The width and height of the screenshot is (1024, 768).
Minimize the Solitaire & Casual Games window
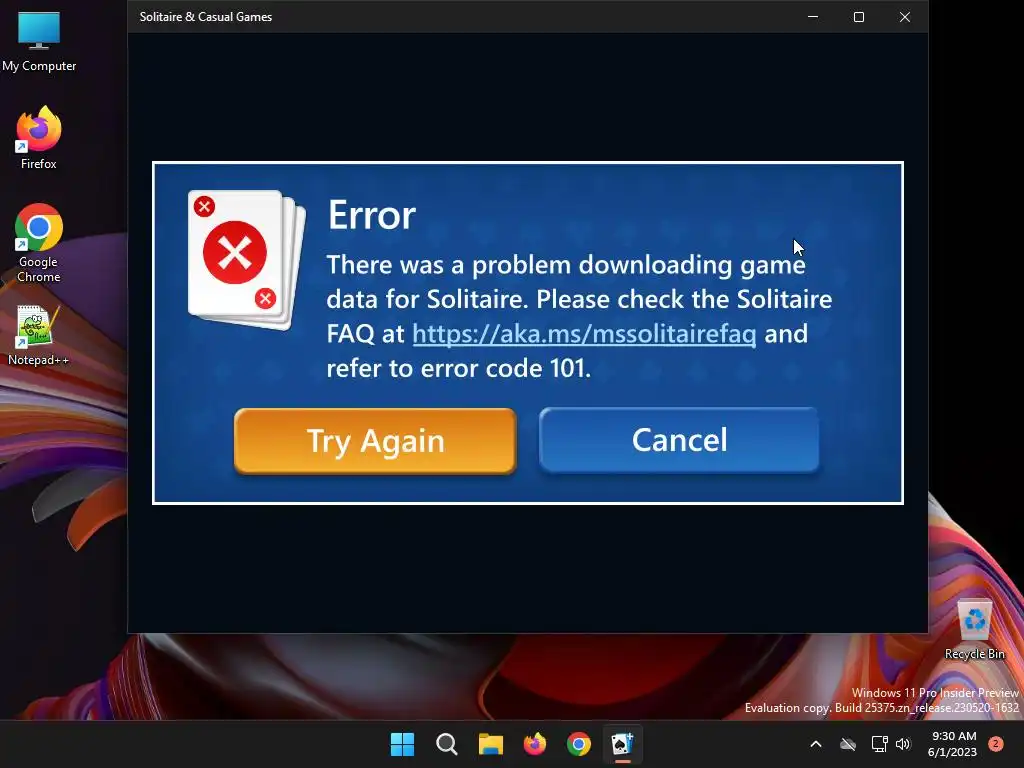pos(813,17)
